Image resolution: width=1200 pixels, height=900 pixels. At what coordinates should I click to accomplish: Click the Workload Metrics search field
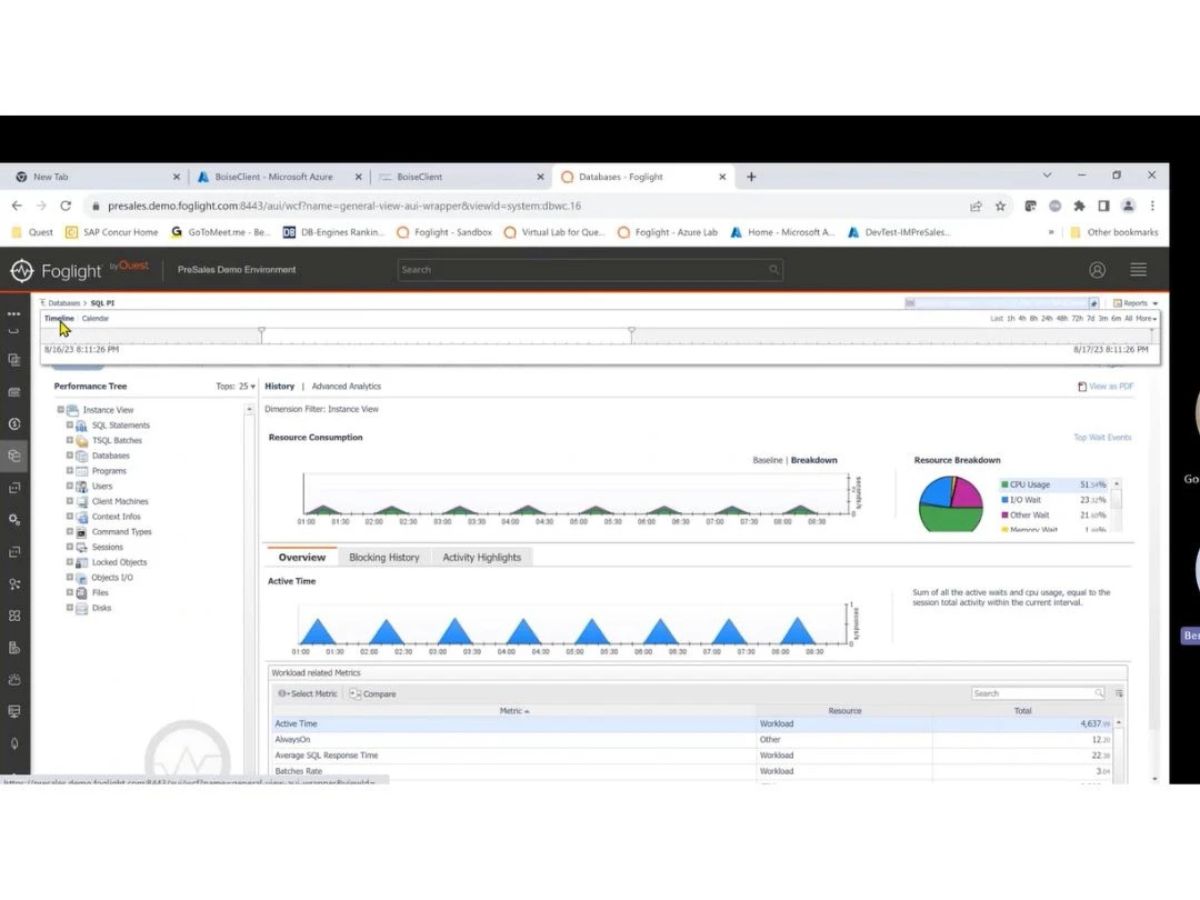pos(1038,693)
